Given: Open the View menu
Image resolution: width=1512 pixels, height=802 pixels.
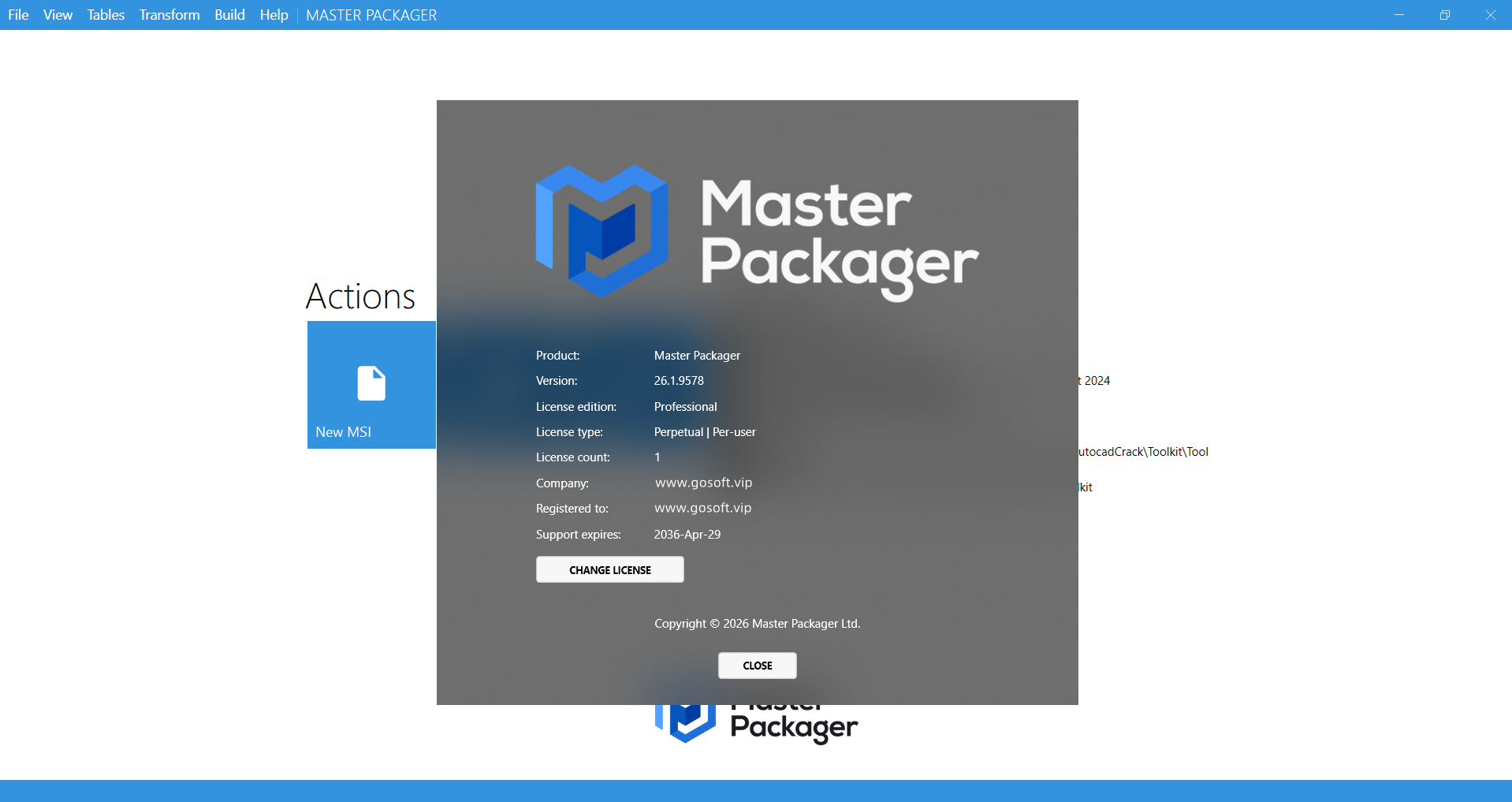Looking at the screenshot, I should click(58, 15).
